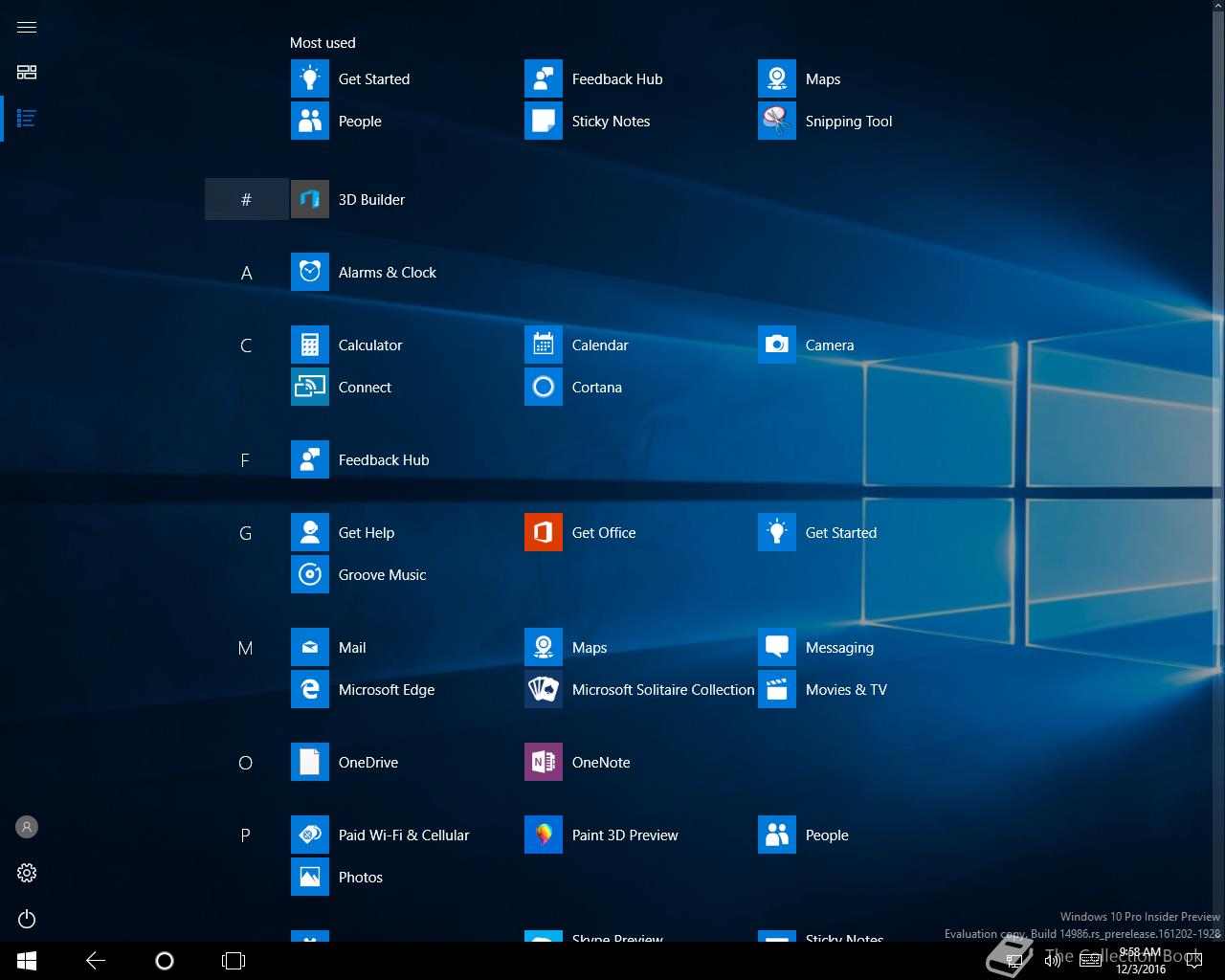1225x980 pixels.
Task: Open the Calculator app icon
Action: point(310,345)
